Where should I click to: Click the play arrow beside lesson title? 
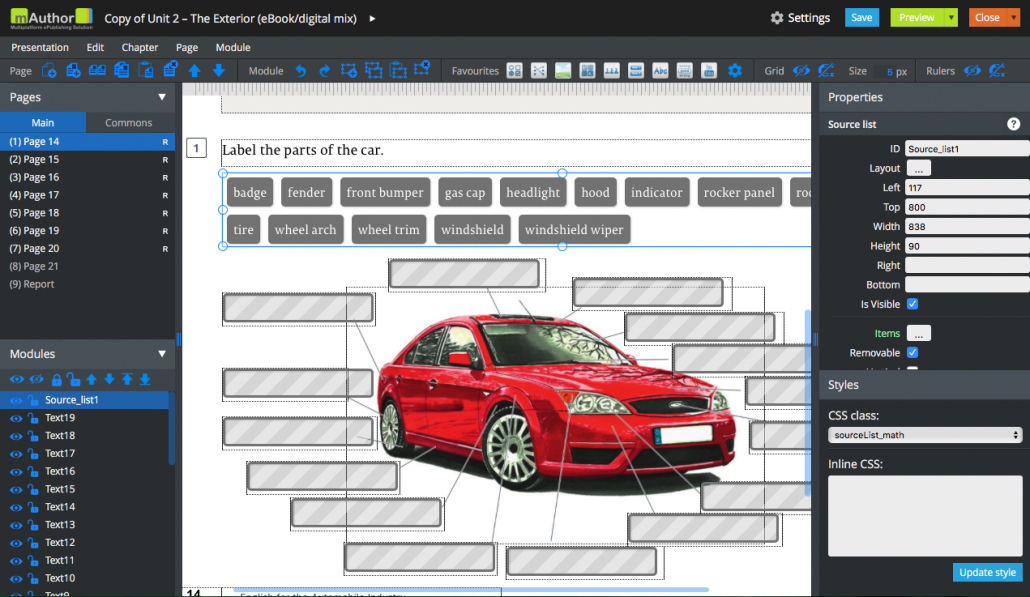coord(372,18)
